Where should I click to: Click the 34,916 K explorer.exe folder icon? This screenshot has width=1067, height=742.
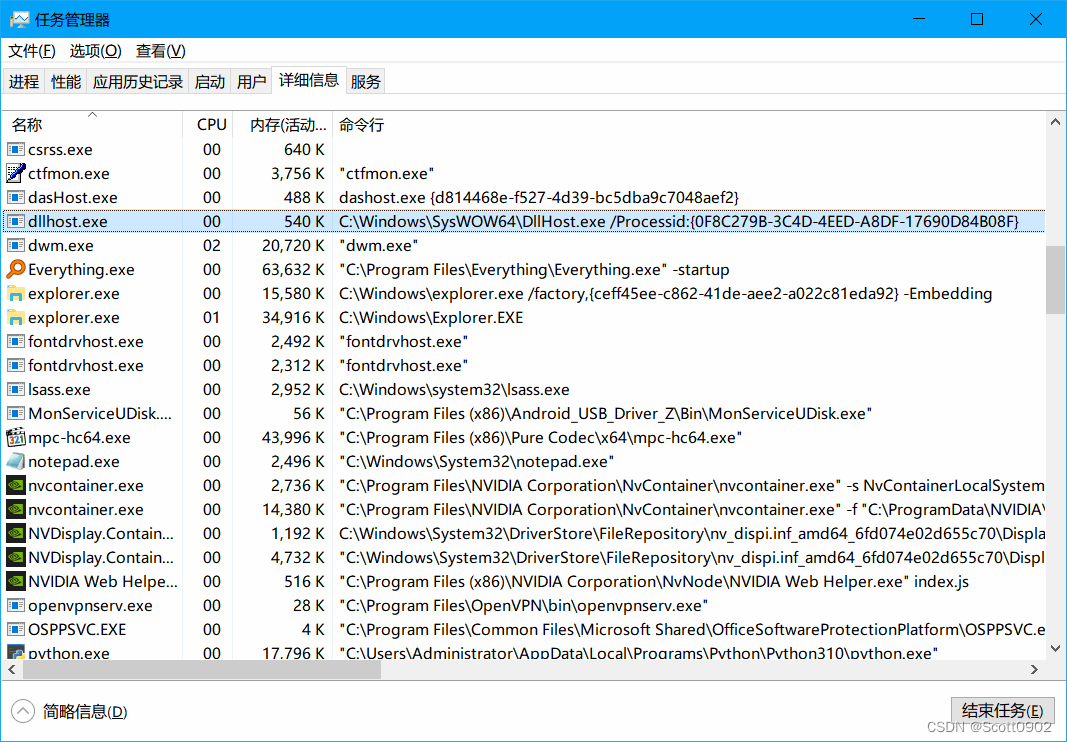[16, 317]
